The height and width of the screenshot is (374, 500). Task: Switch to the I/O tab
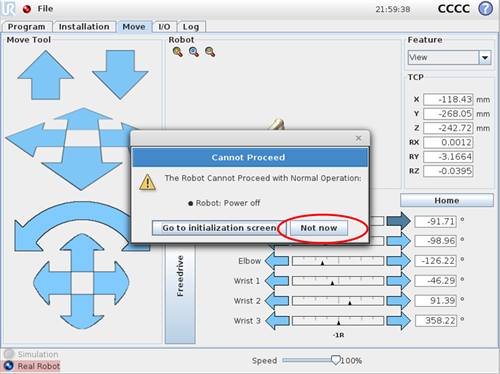click(x=164, y=27)
